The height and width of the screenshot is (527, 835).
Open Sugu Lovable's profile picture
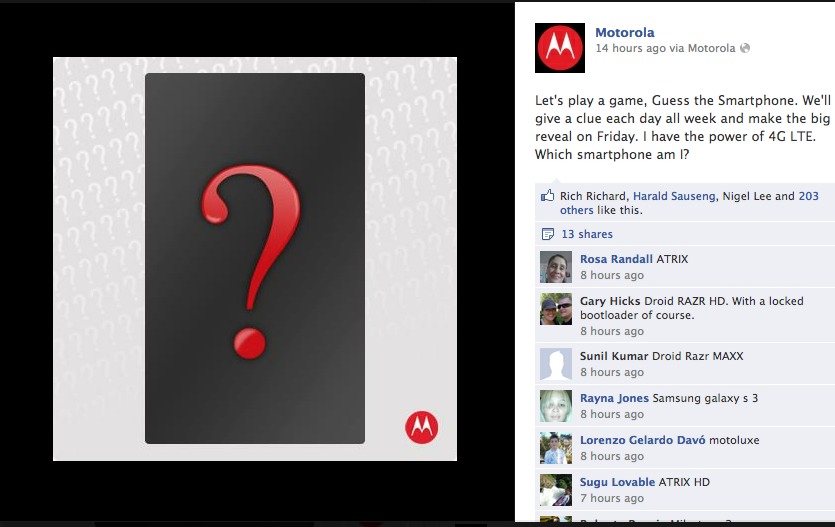pos(556,490)
